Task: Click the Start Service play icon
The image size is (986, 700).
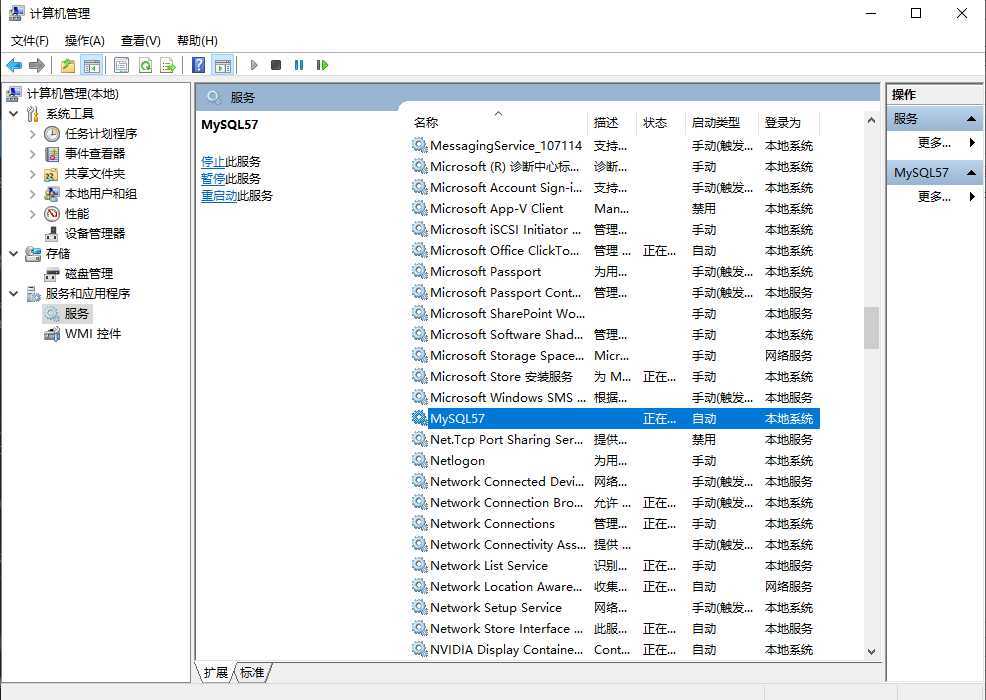Action: [x=254, y=65]
